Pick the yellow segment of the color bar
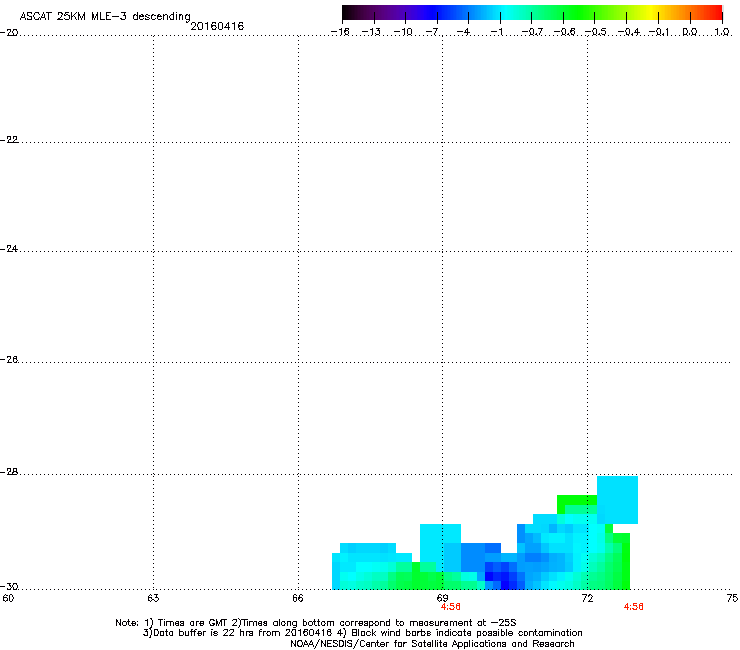This screenshot has height=650, width=740. click(651, 13)
